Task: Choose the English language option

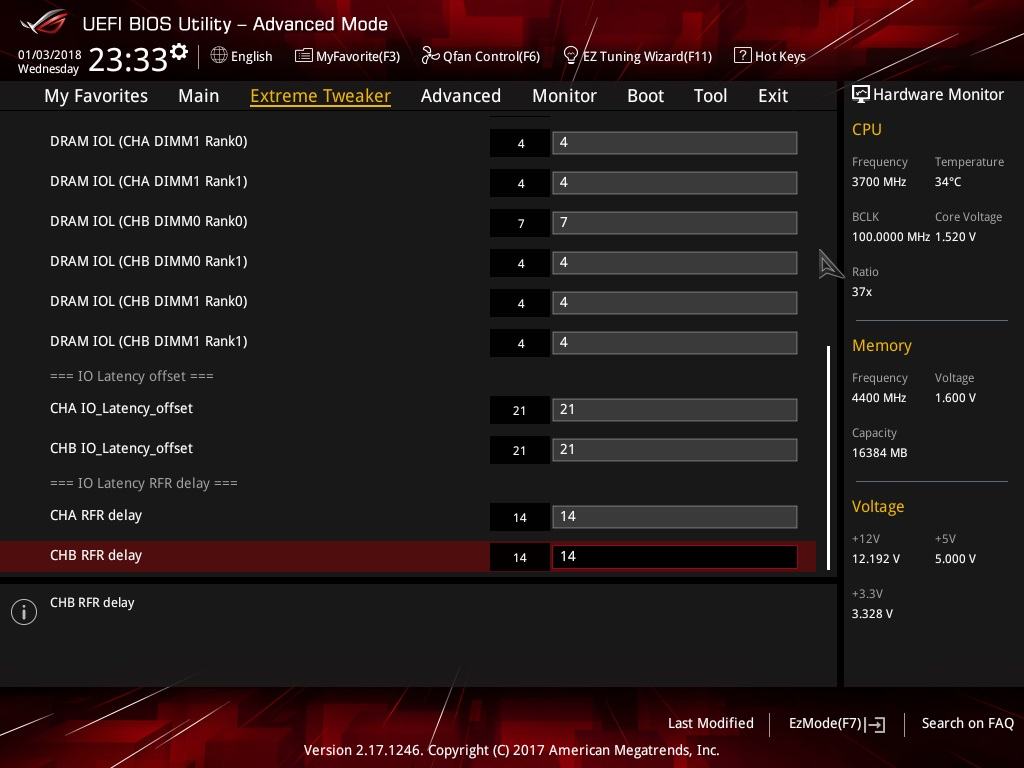Action: 251,56
